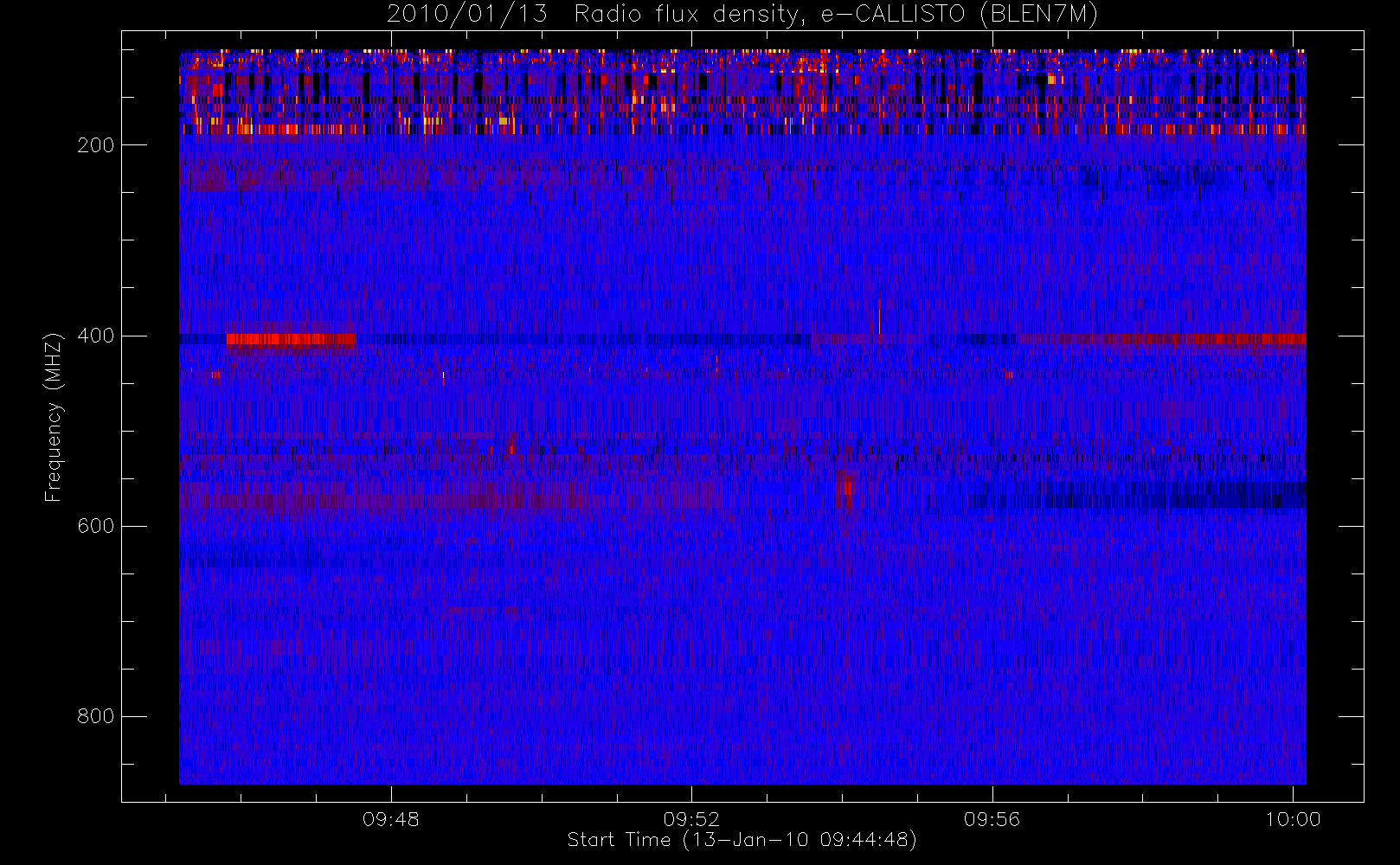
Task: Click the 600 frequency tick label
Action: [x=95, y=526]
